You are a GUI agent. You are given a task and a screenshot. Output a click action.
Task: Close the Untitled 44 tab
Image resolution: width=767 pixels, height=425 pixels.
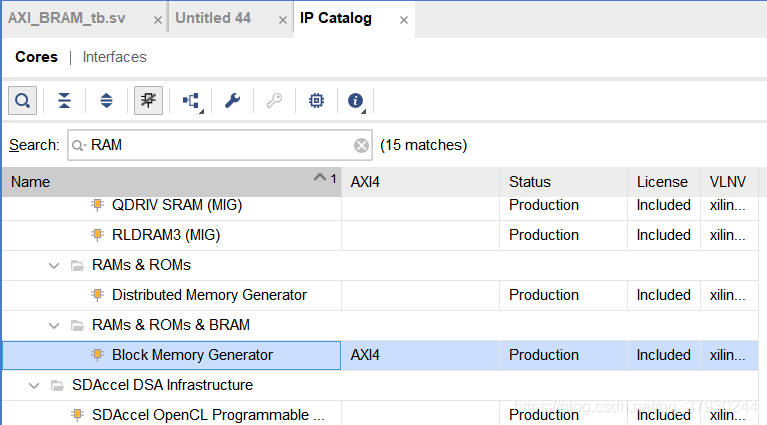pyautogui.click(x=277, y=20)
